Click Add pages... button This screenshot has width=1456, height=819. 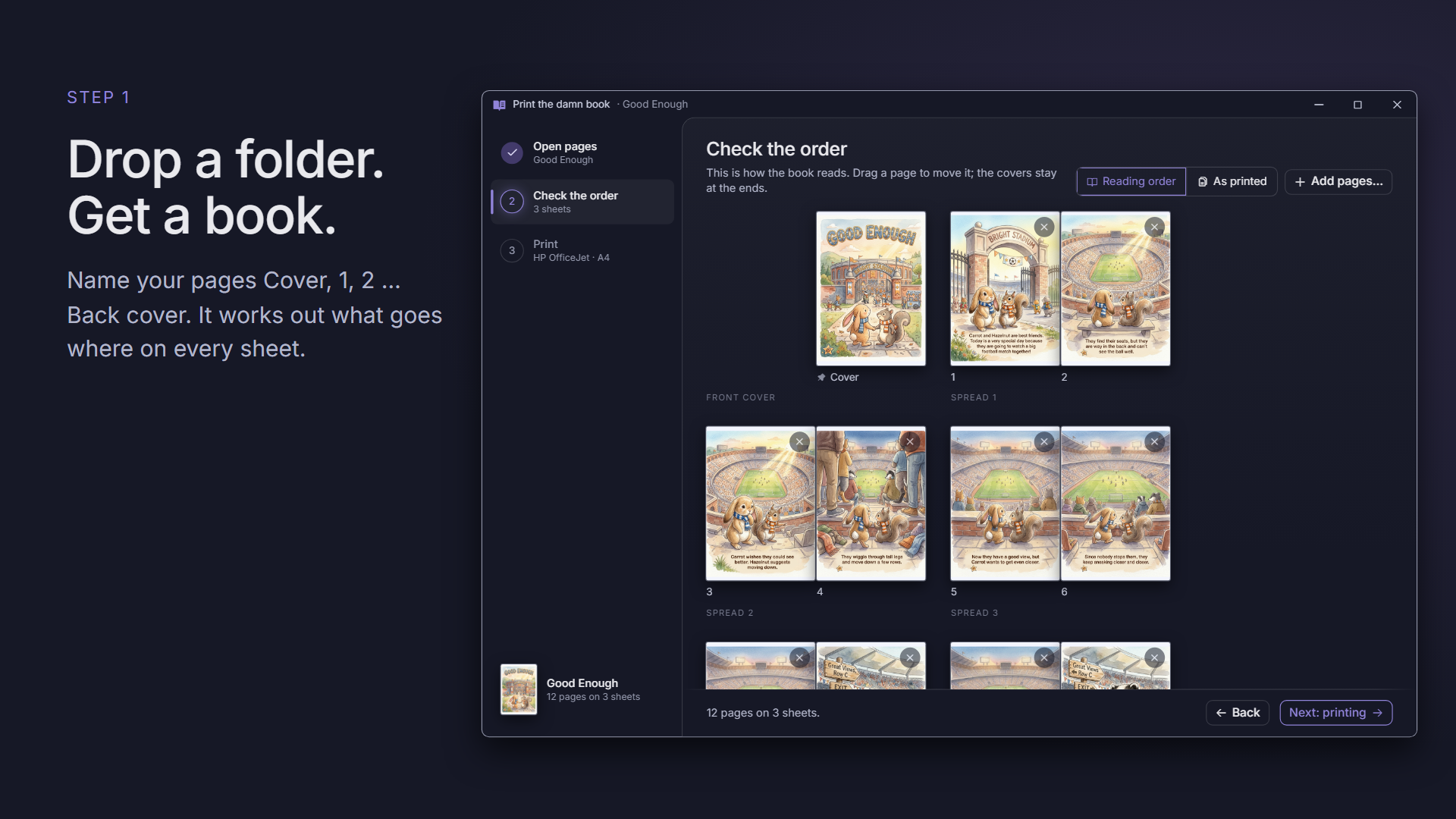pyautogui.click(x=1338, y=182)
